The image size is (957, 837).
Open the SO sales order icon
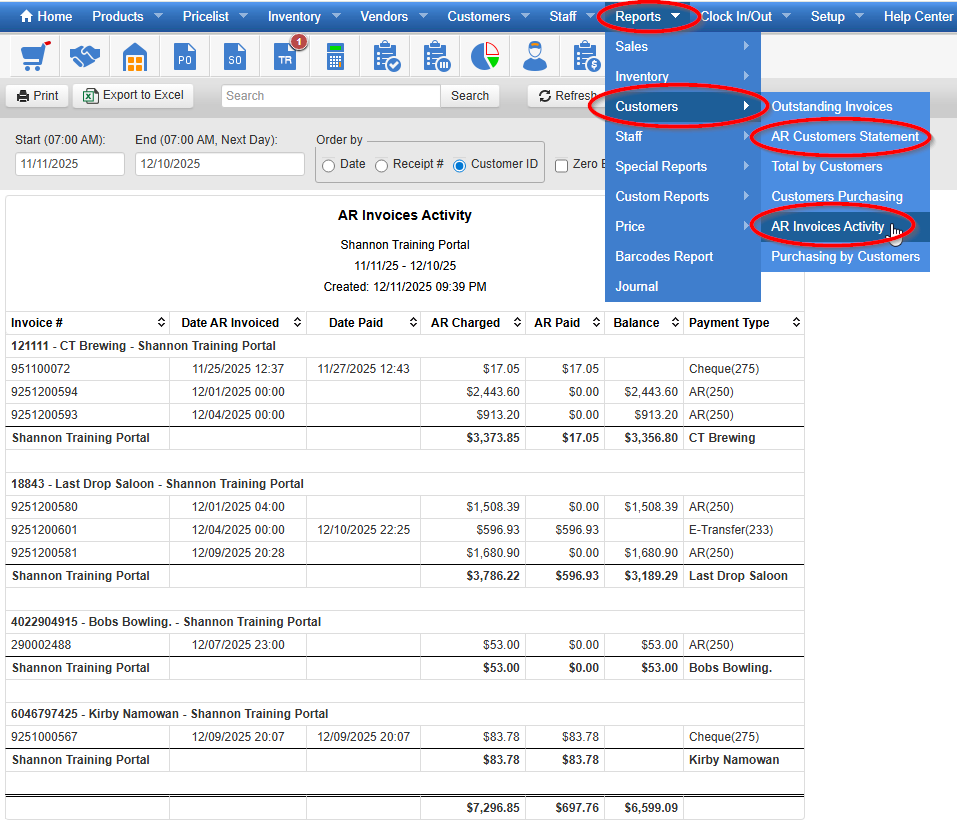click(235, 56)
